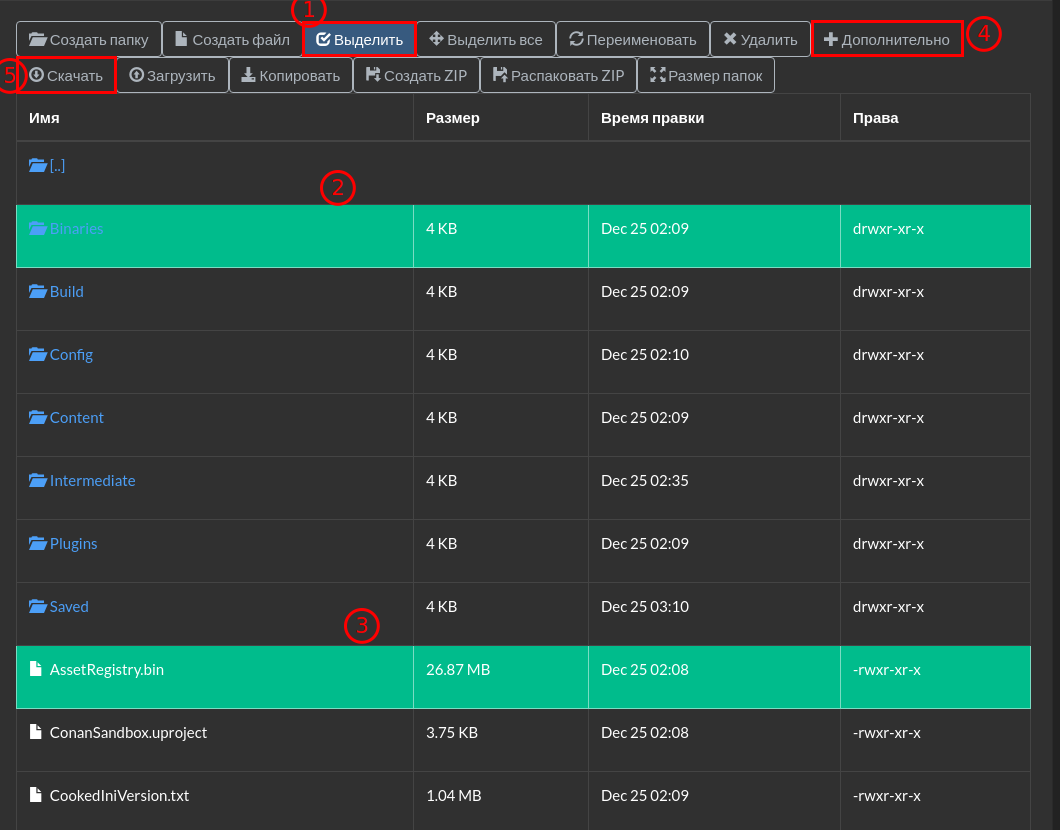The width and height of the screenshot is (1060, 830).
Task: Extract an archive with Распаковать ZIP
Action: pyautogui.click(x=558, y=76)
